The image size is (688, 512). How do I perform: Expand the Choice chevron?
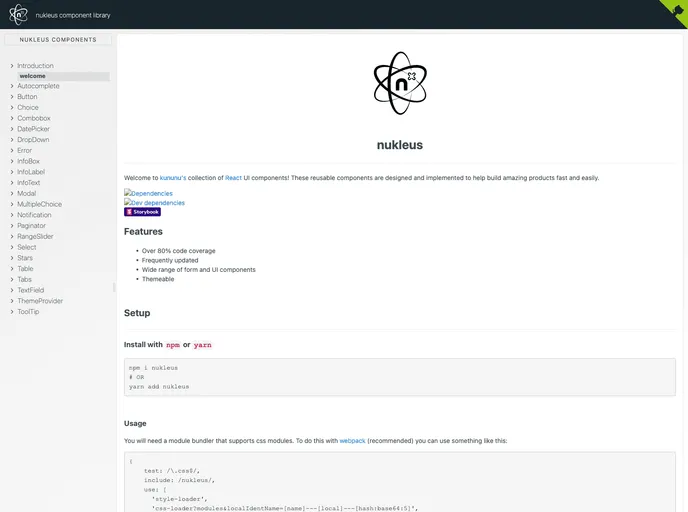[12, 107]
